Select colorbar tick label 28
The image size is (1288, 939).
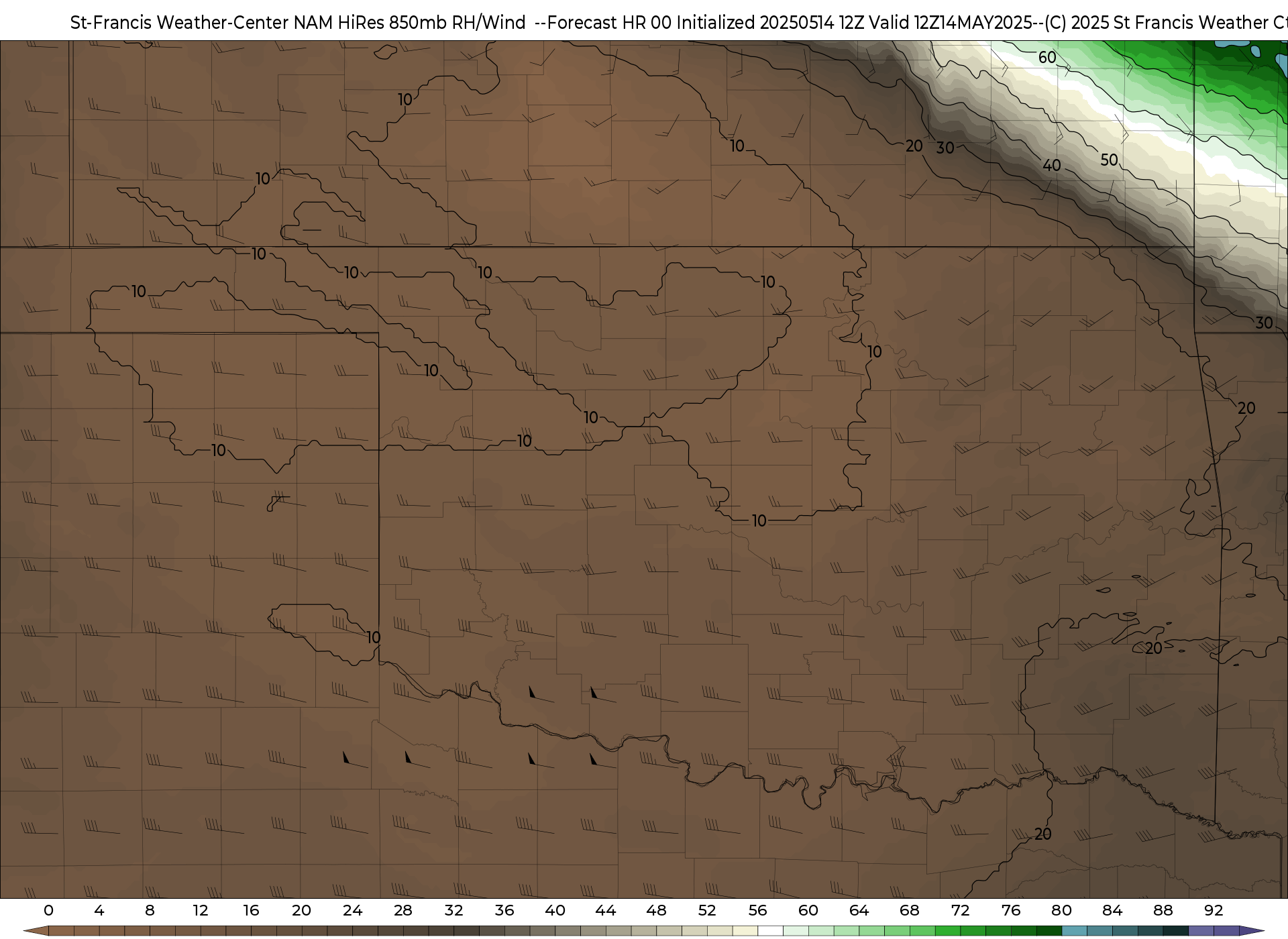402,910
